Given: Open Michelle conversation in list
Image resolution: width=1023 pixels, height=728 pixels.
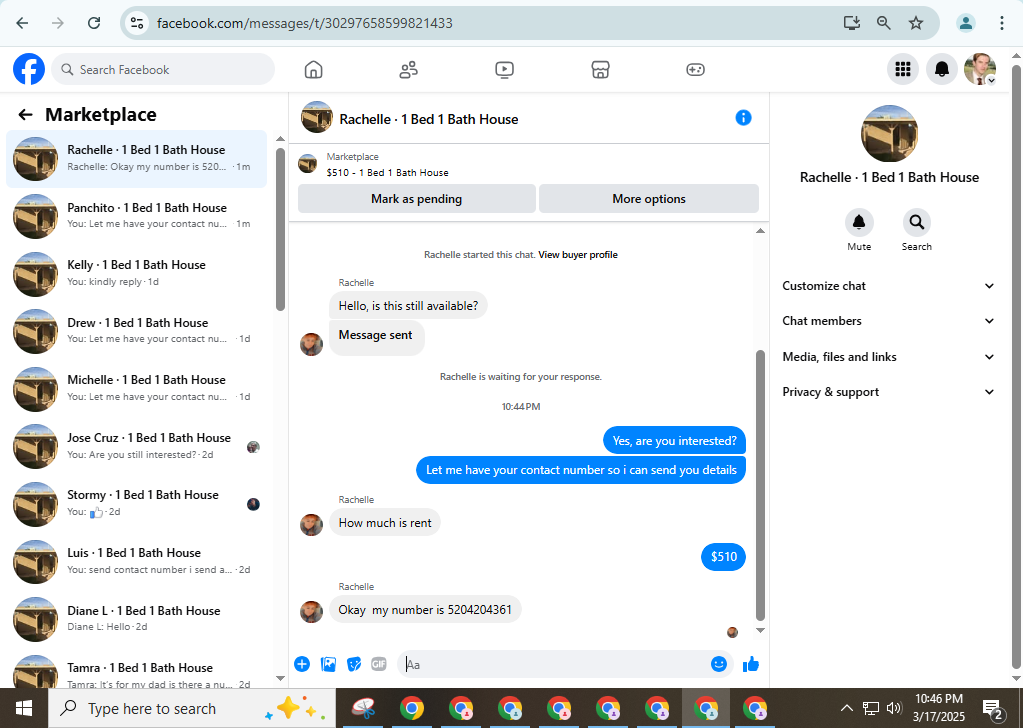Looking at the screenshot, I should point(136,388).
